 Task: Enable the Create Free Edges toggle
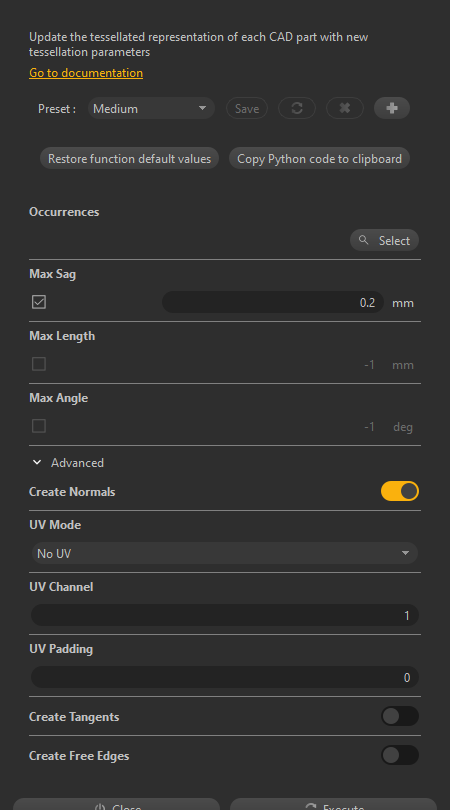point(400,755)
